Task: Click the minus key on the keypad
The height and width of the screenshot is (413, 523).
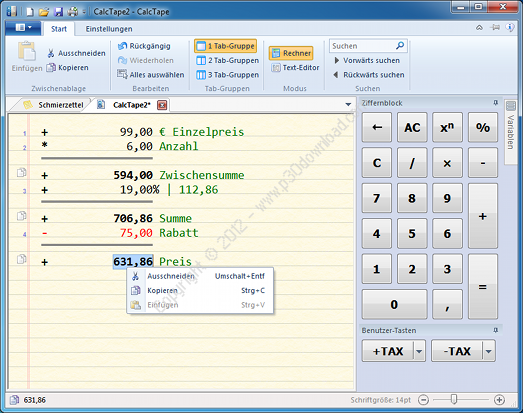Action: pyautogui.click(x=483, y=163)
